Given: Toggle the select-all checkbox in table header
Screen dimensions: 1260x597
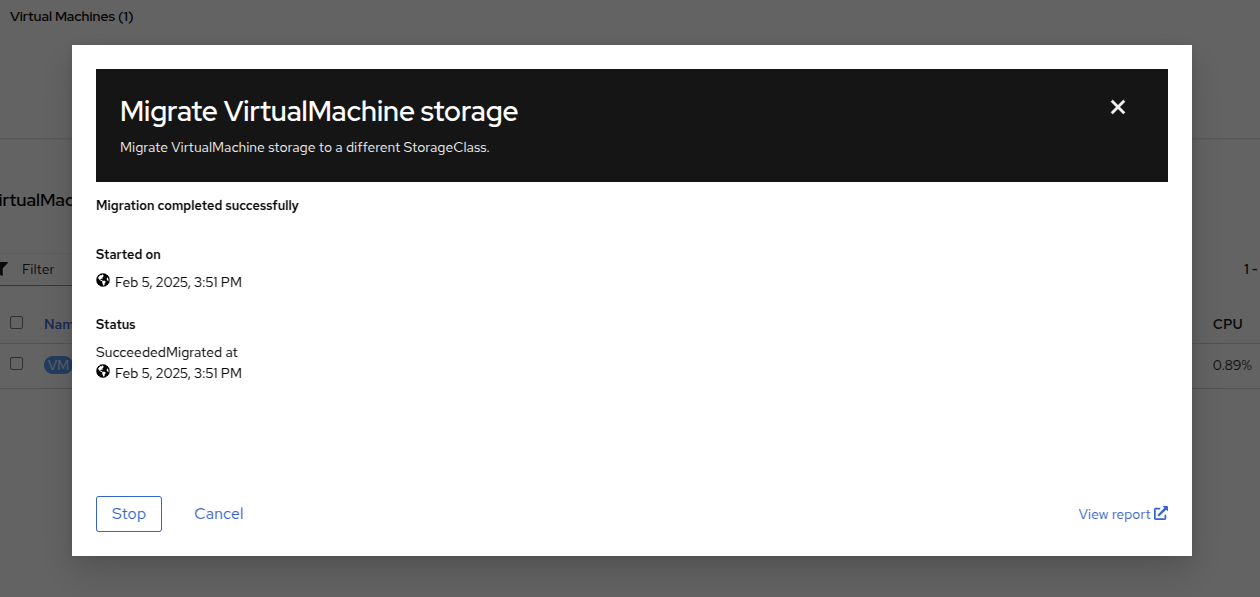Looking at the screenshot, I should click(16, 323).
